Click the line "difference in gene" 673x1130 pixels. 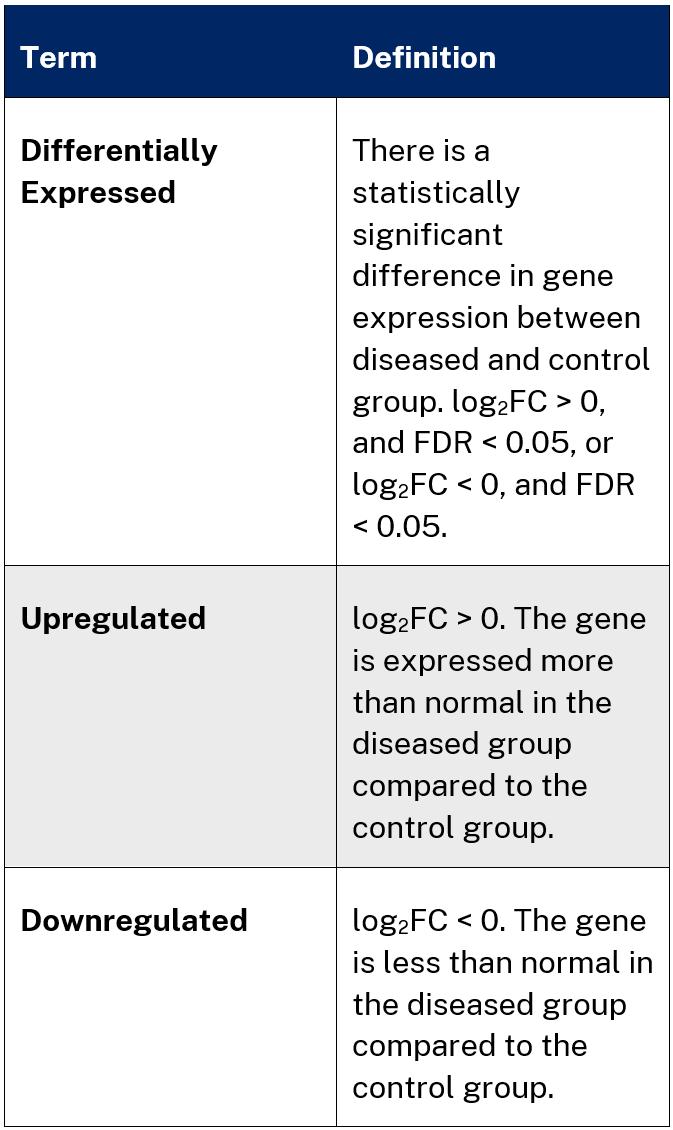coord(482,276)
